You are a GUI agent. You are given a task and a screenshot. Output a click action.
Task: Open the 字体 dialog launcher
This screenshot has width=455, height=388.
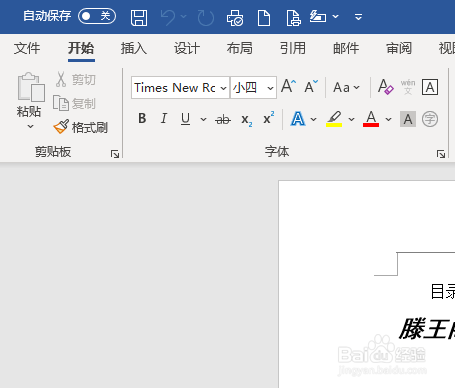pos(441,154)
